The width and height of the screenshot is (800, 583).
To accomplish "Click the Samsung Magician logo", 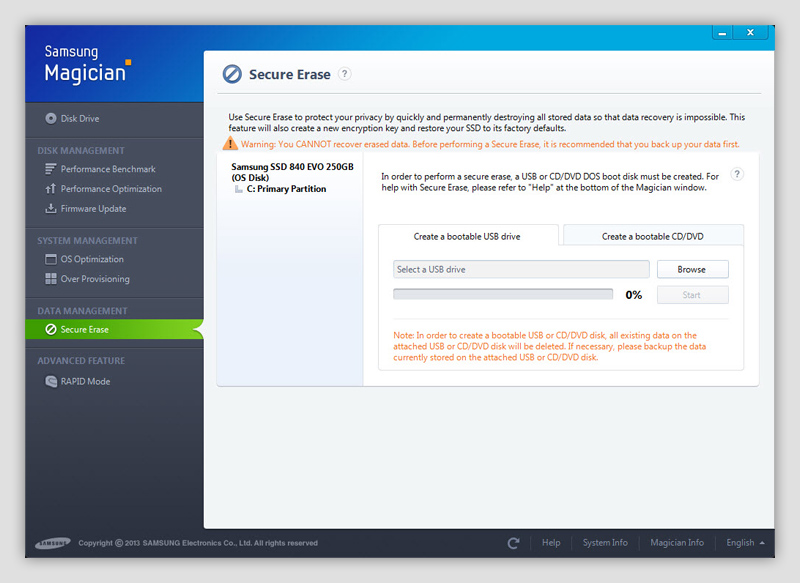I will tap(87, 64).
